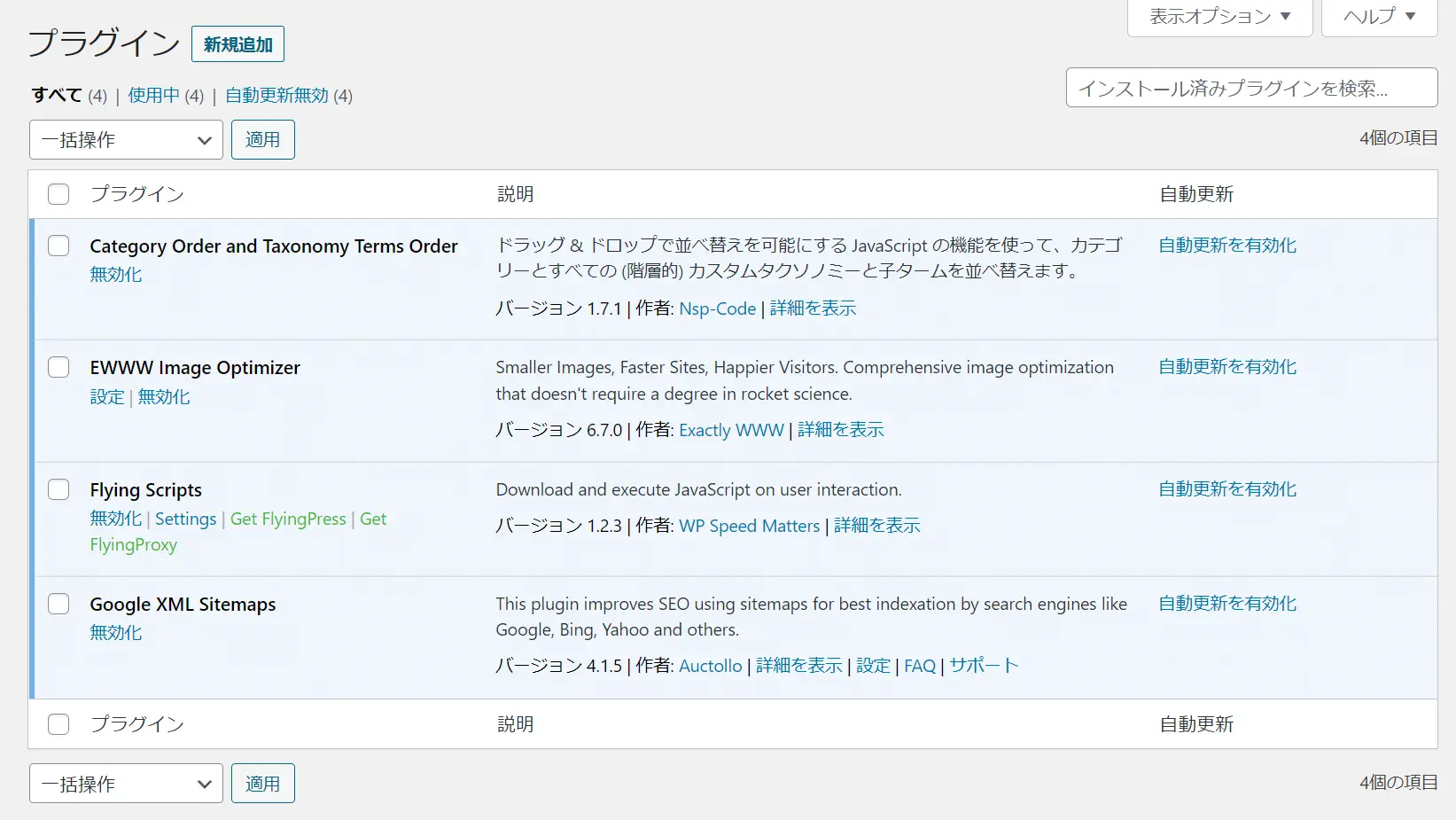Check the Category Order and Taxonomy Terms Order checkbox

coord(58,246)
